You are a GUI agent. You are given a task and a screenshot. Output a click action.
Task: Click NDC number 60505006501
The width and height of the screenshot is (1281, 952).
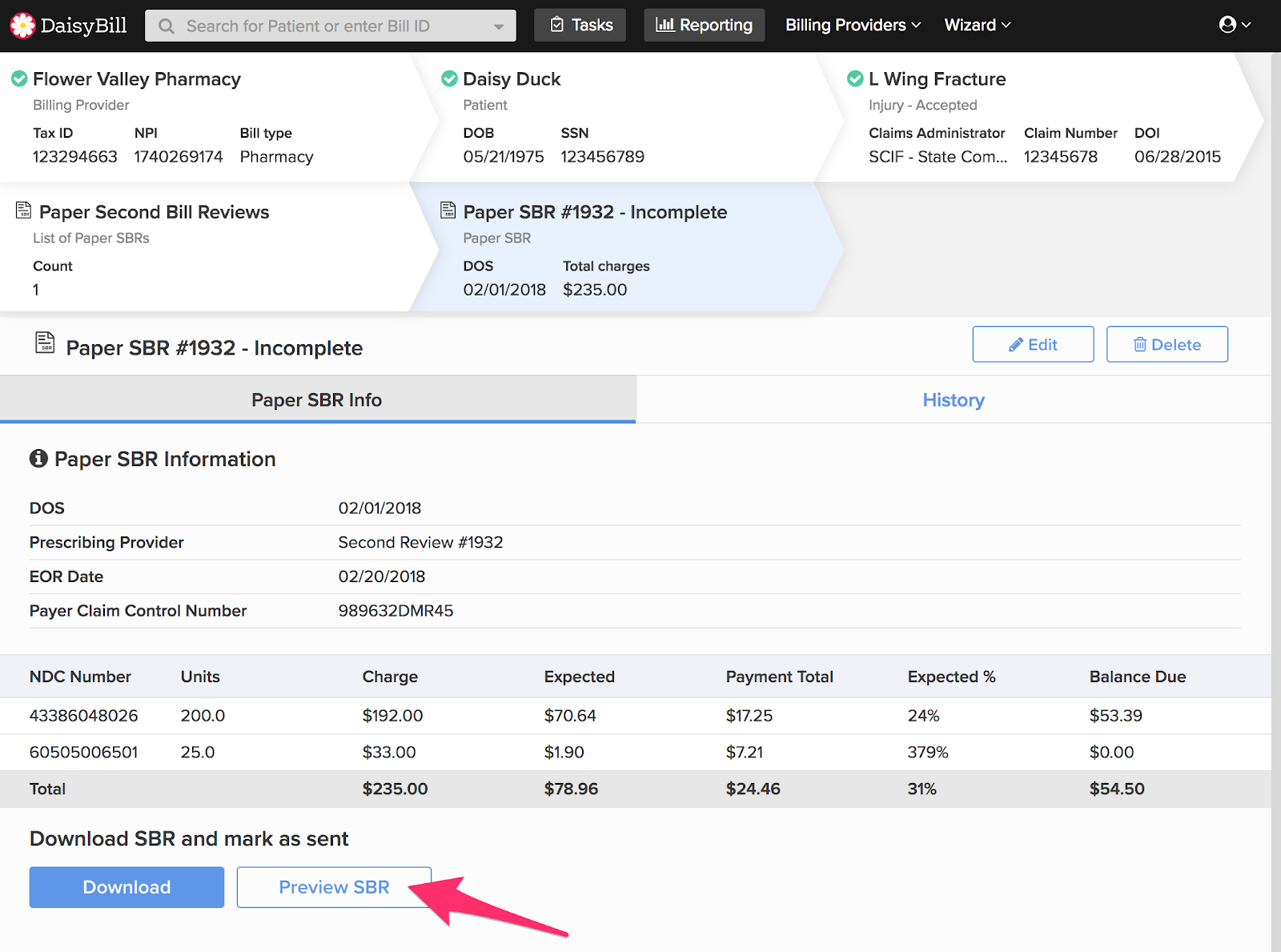coord(84,752)
